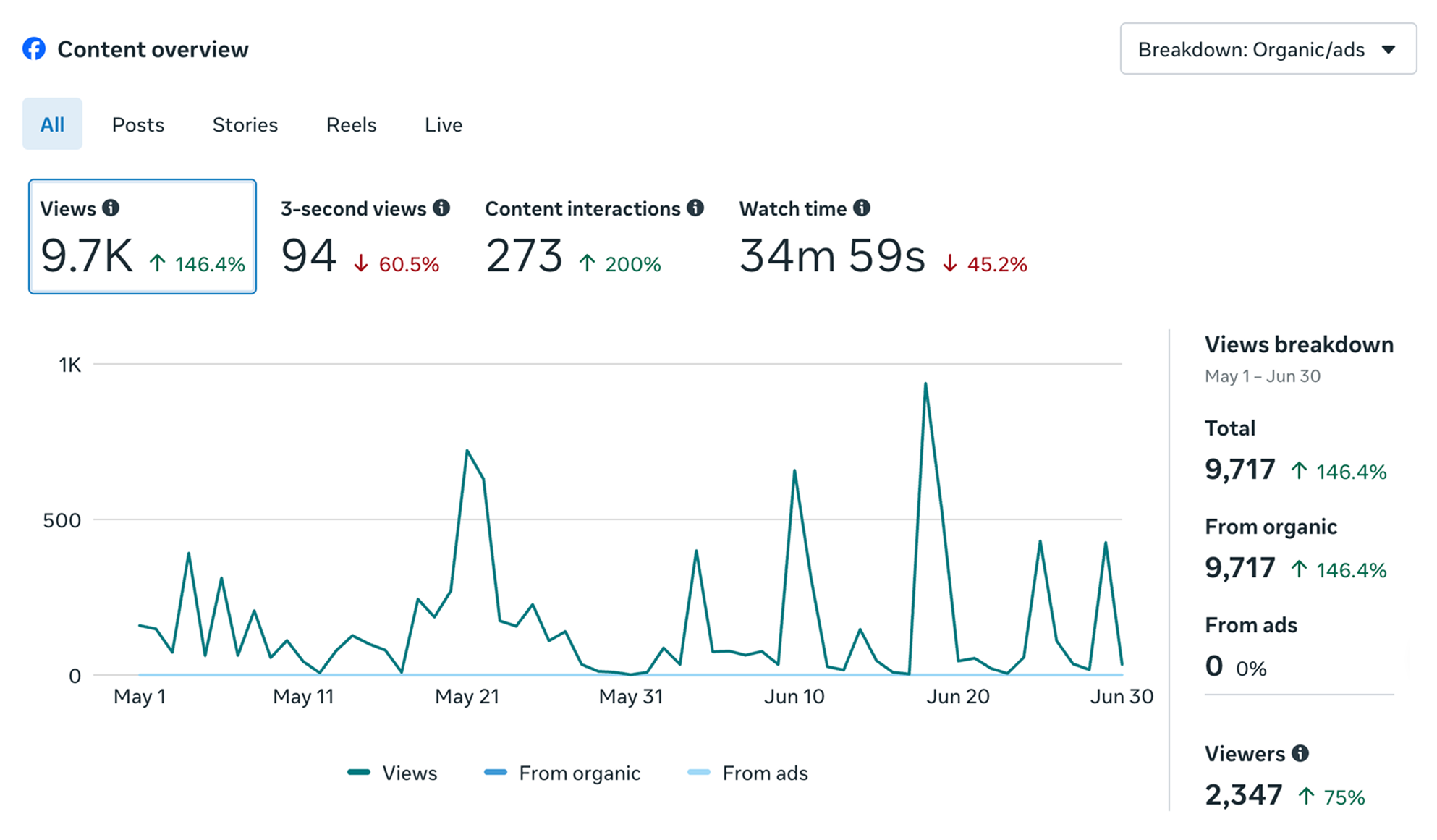Select the Watch time metric
The width and height of the screenshot is (1437, 840).
[x=883, y=237]
